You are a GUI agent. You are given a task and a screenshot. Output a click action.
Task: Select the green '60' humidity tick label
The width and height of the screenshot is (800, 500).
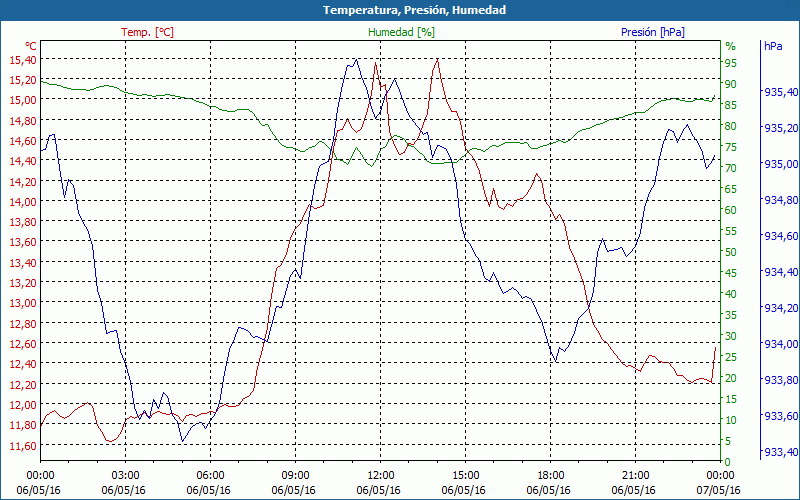(731, 210)
